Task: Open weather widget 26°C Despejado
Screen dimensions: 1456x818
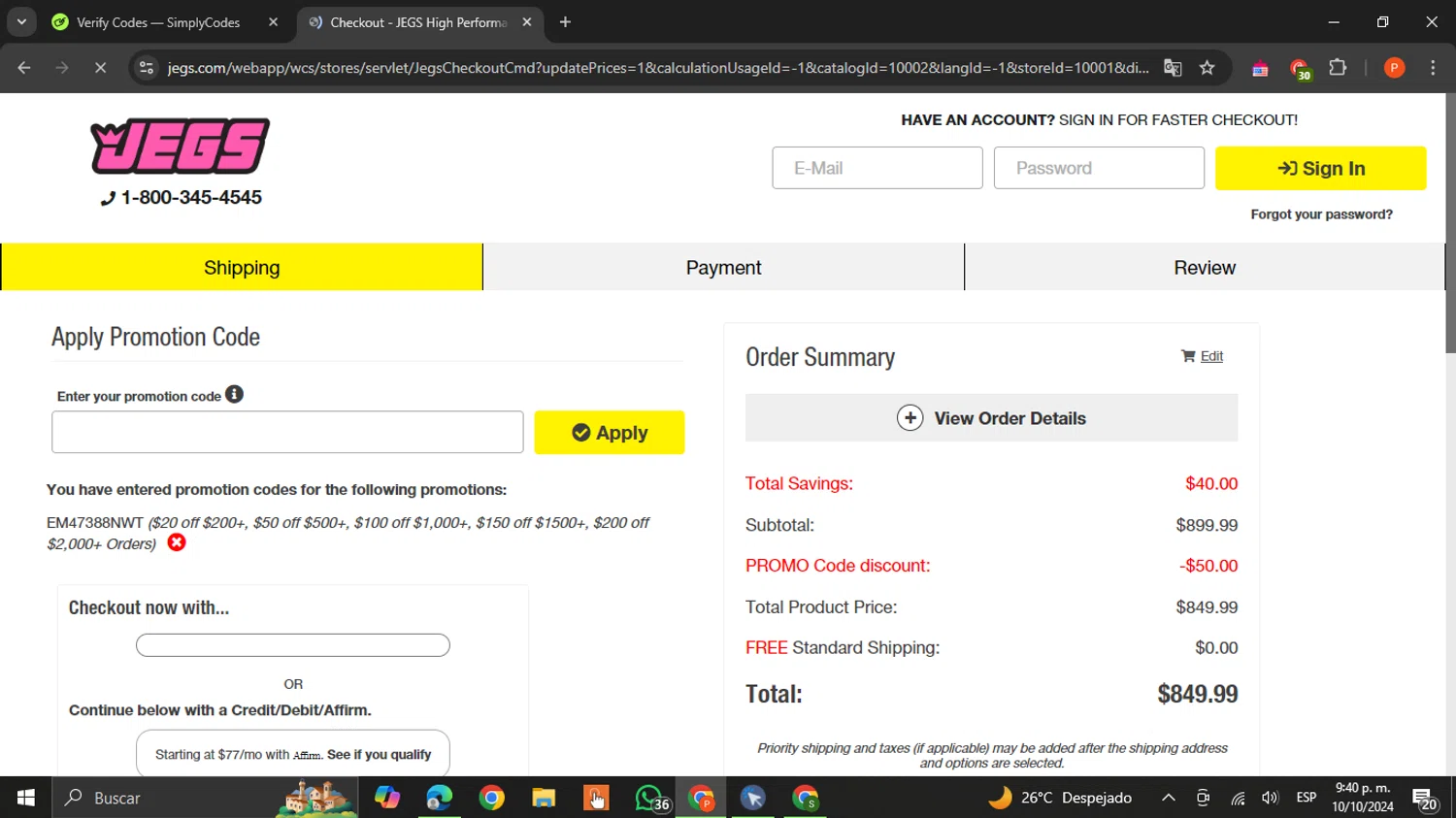Action: pos(1060,798)
